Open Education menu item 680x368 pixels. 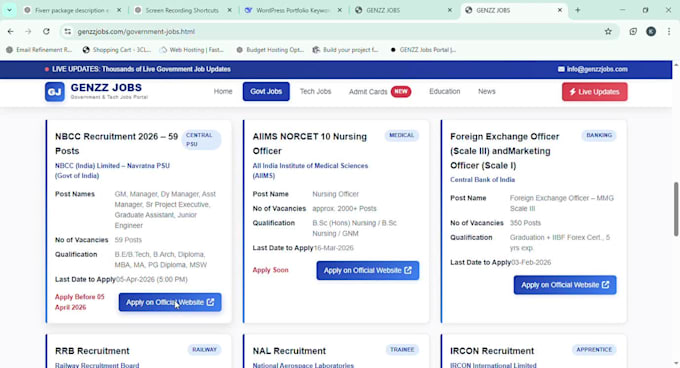pyautogui.click(x=445, y=91)
